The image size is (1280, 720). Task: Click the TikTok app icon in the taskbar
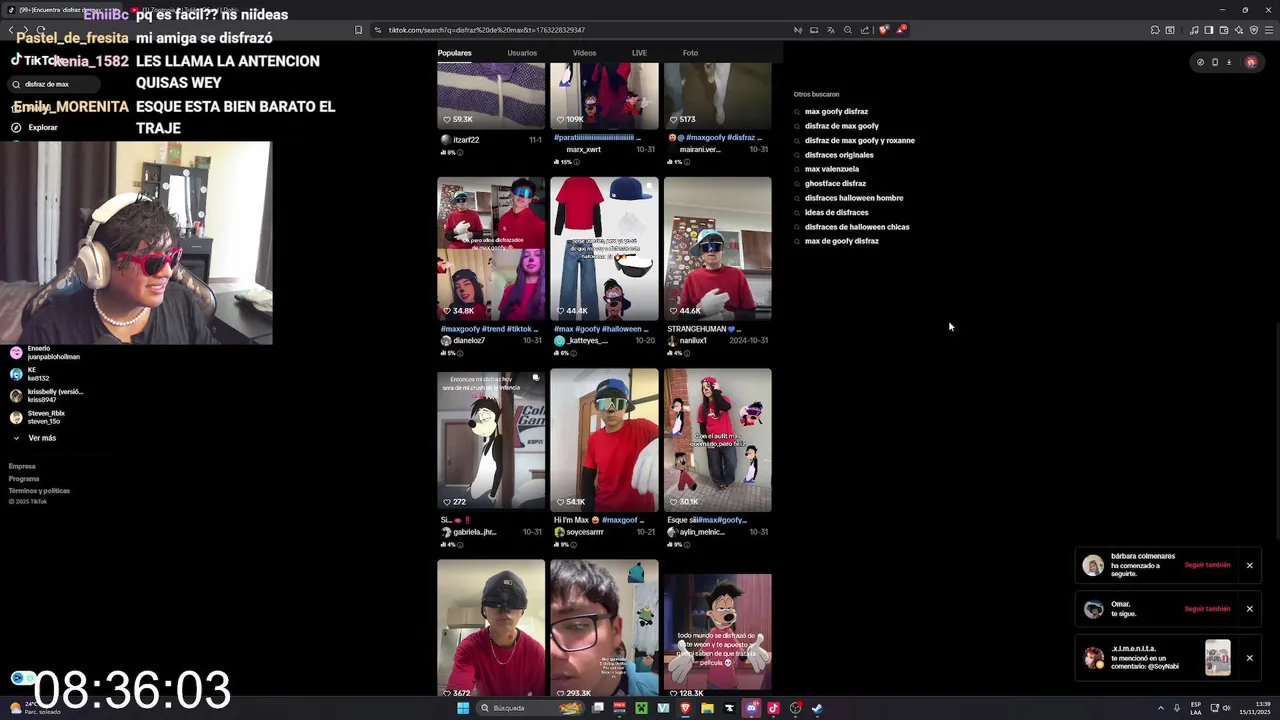click(773, 708)
